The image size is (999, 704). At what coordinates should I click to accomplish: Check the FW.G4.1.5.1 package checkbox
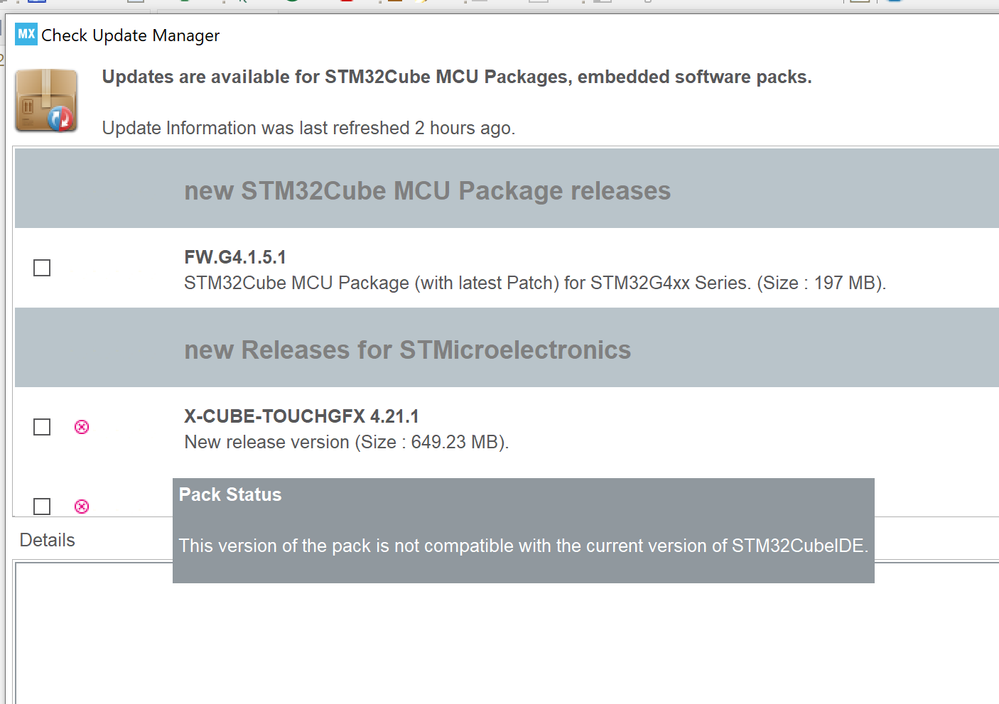[42, 268]
